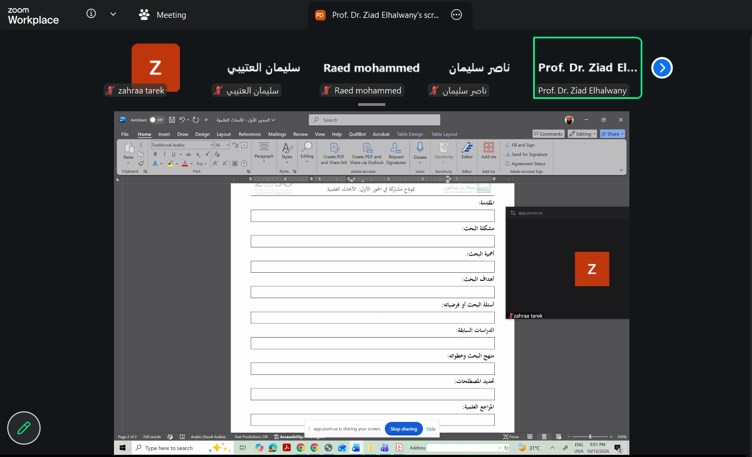
Task: Click the Request Signatures icon
Action: pos(396,154)
